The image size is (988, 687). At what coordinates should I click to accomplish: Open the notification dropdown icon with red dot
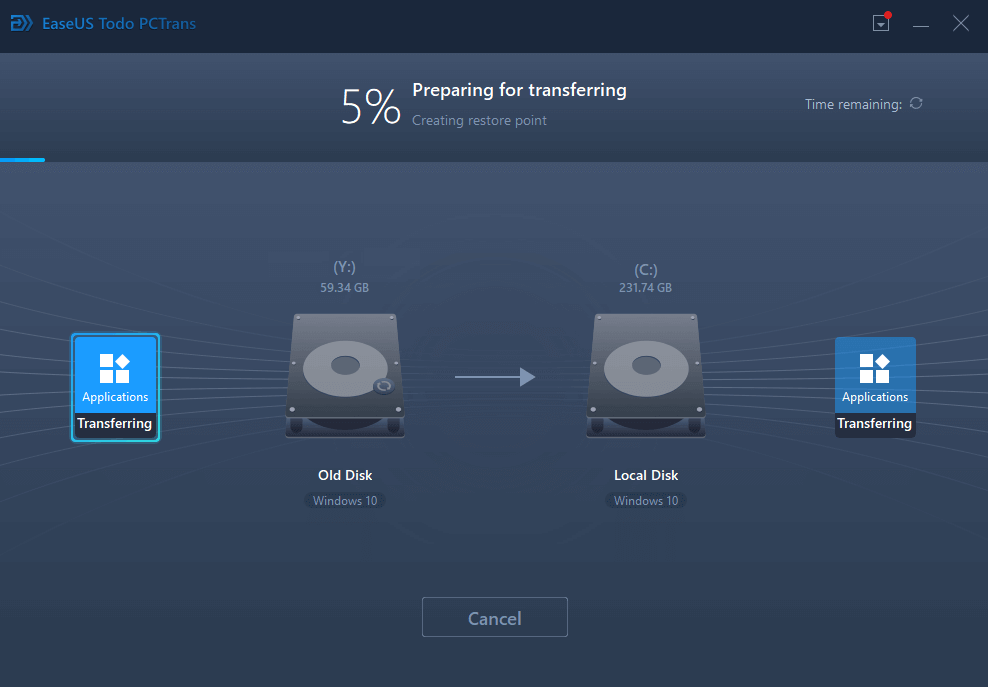point(881,24)
